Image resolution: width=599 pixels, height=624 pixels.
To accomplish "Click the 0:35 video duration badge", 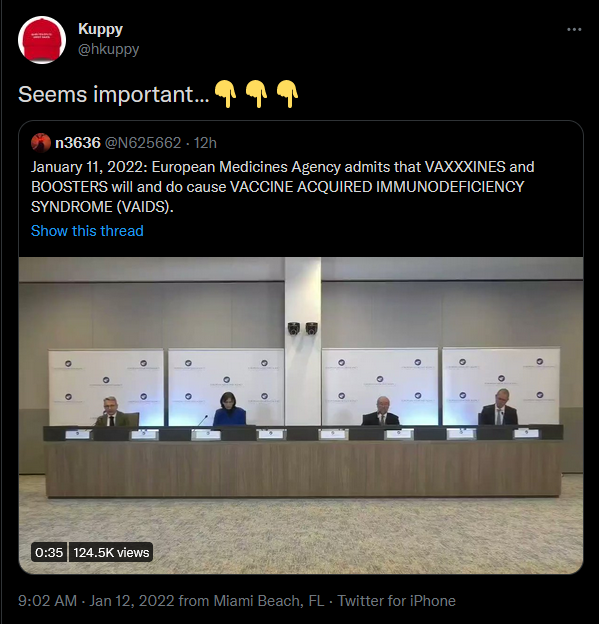I will click(49, 552).
